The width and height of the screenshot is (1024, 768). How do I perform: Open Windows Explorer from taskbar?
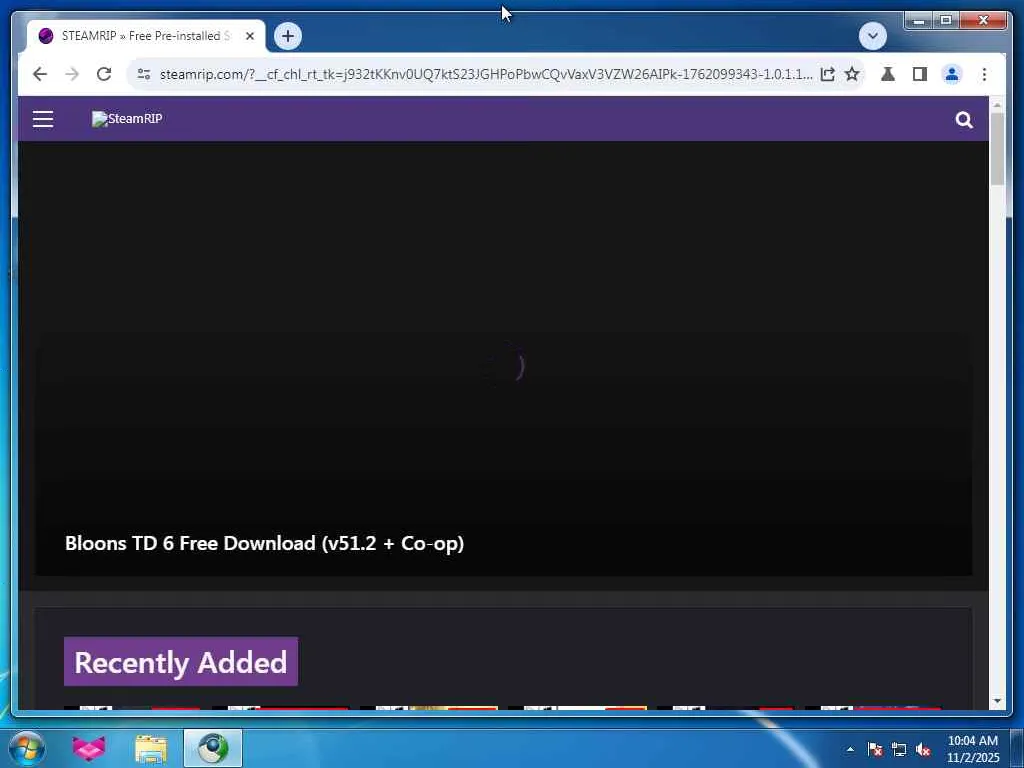pos(151,748)
